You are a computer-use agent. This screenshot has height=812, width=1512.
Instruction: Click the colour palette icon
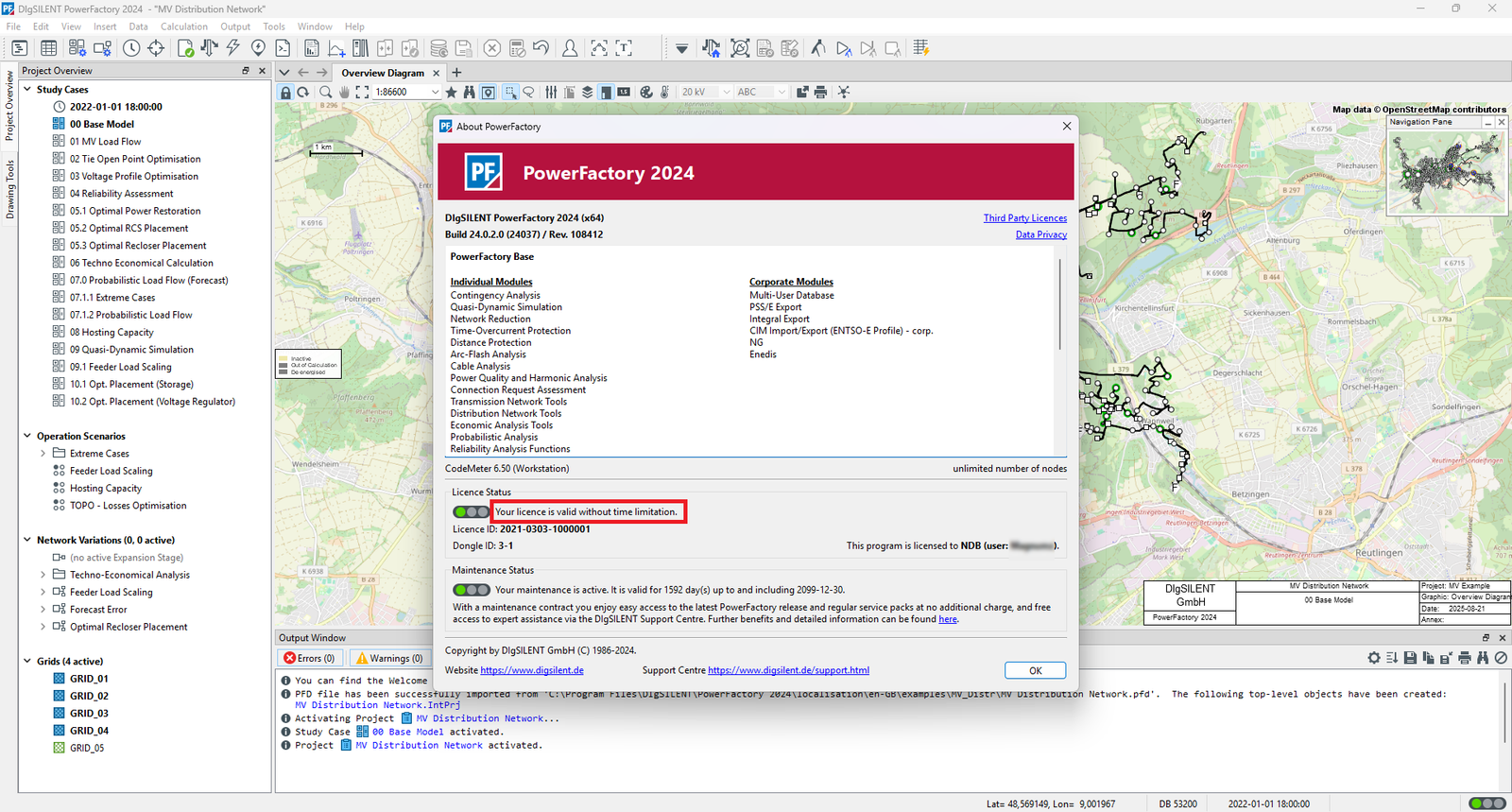646,92
